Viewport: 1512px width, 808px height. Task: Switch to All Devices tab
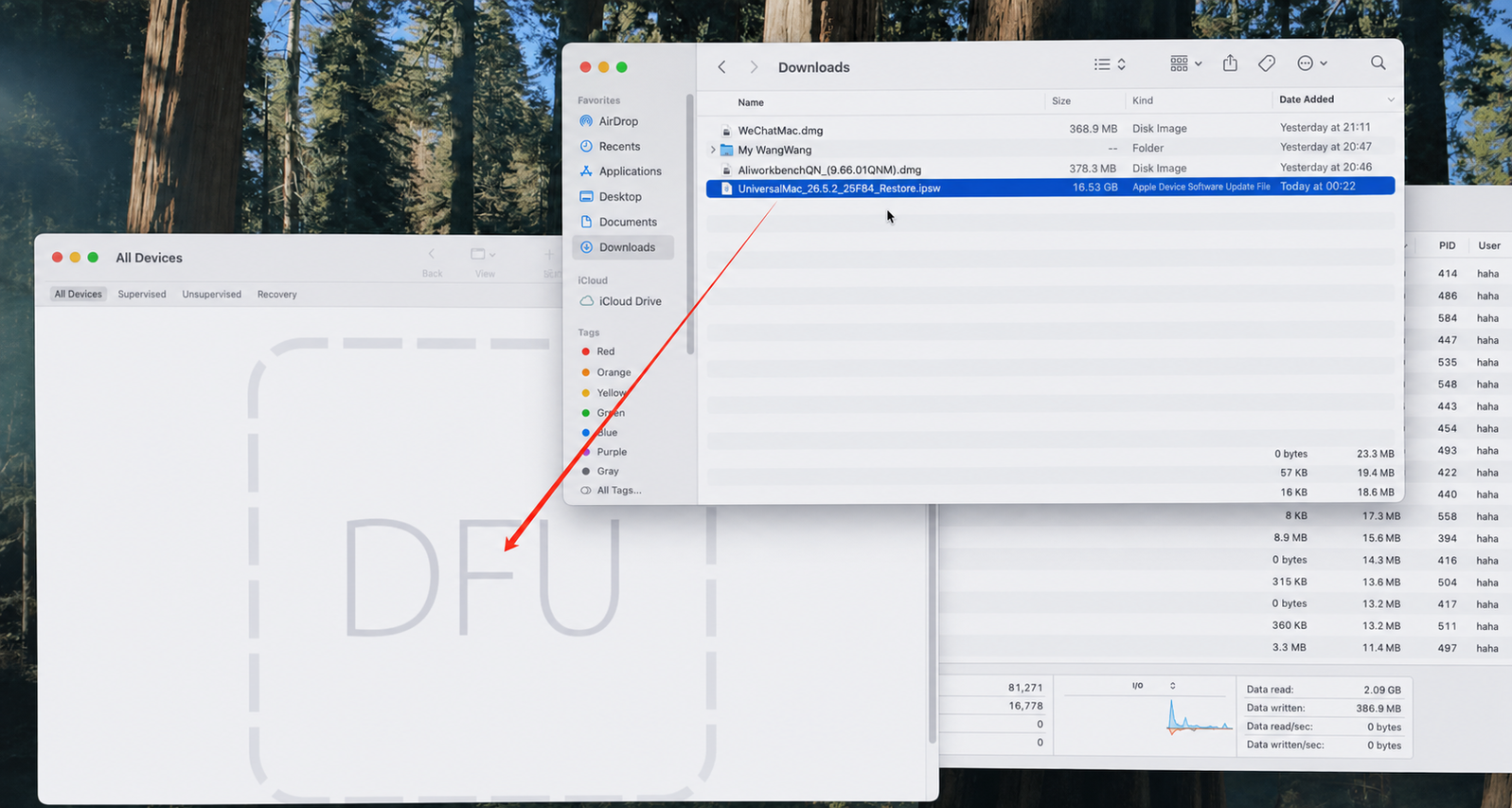click(x=78, y=294)
